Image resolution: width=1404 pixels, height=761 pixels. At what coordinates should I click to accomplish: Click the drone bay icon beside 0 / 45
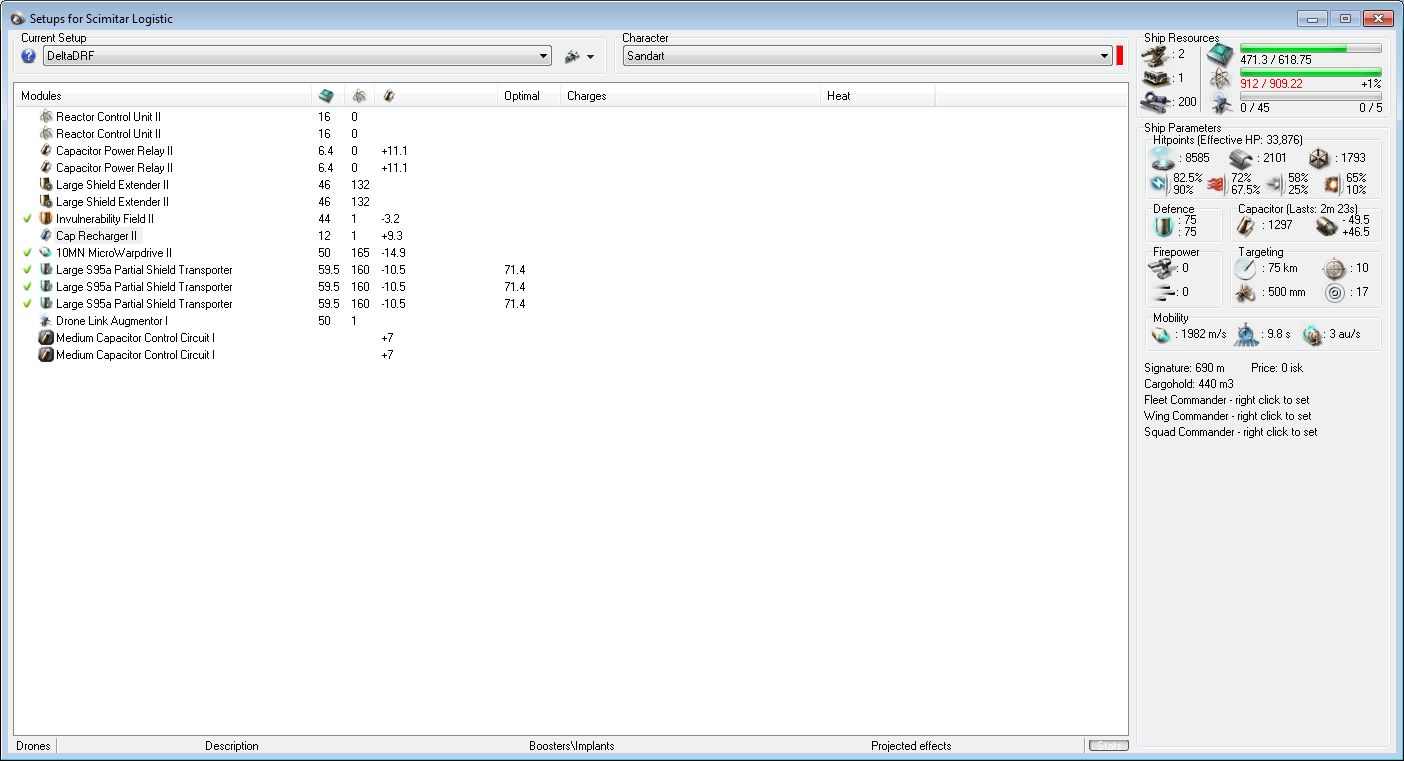1220,102
